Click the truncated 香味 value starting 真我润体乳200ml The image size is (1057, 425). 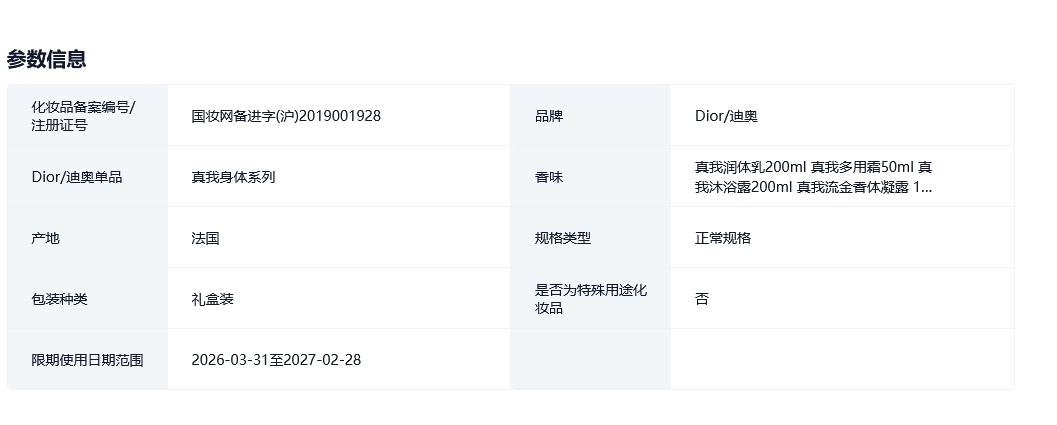point(813,177)
